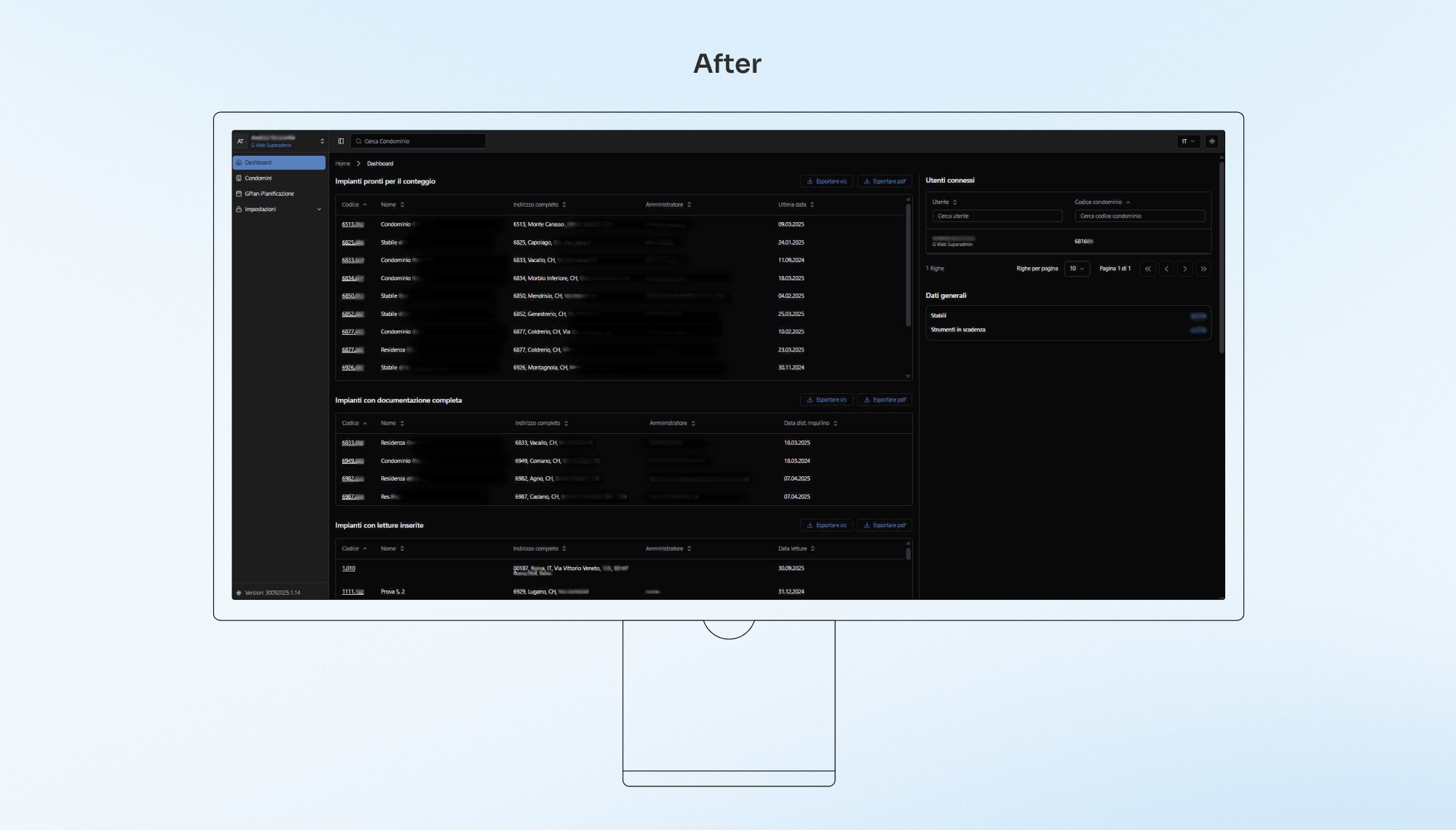Click the first table's vertical scrollbar
Image resolution: width=1456 pixels, height=830 pixels.
(908, 266)
